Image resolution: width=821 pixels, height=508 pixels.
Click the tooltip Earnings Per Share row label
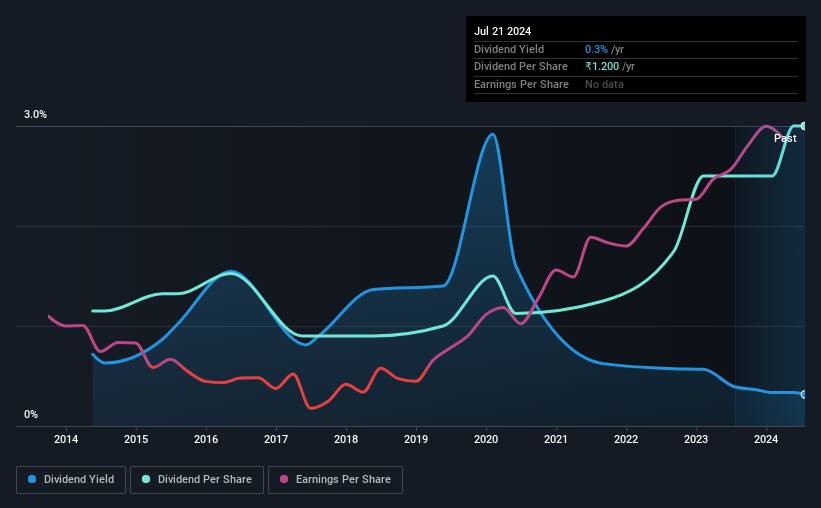(521, 84)
